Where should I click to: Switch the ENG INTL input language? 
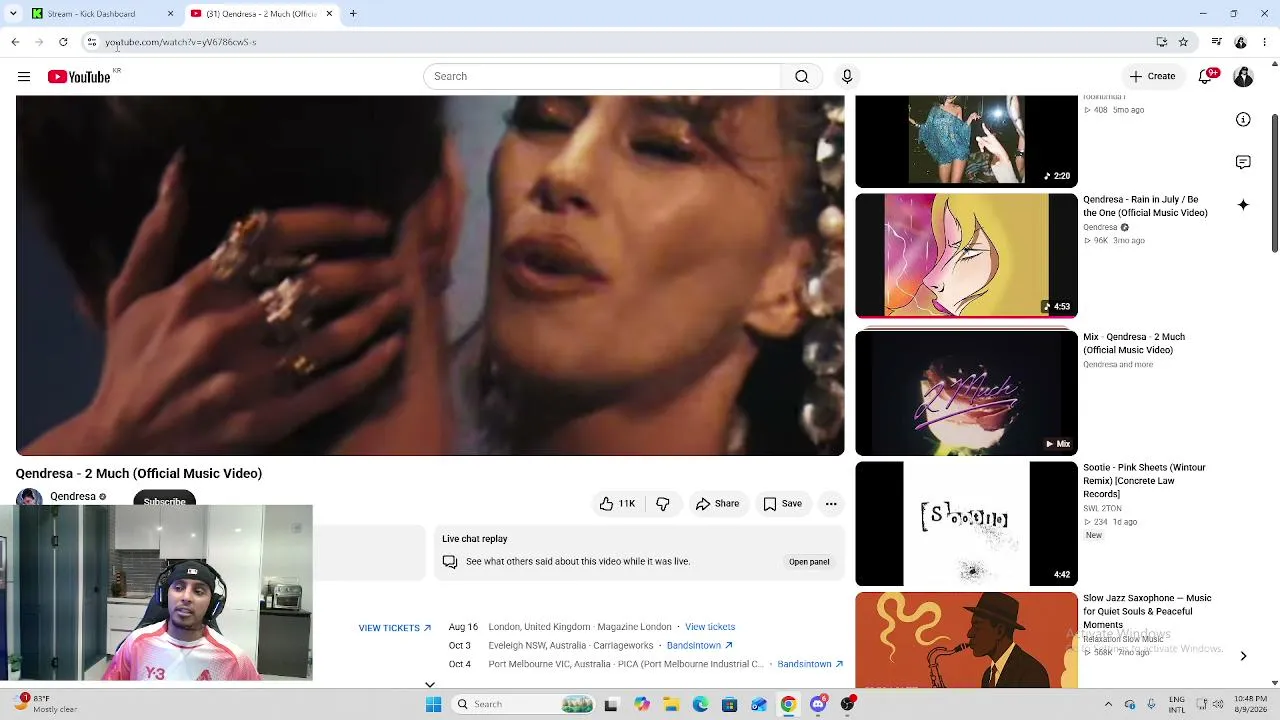tap(1177, 704)
